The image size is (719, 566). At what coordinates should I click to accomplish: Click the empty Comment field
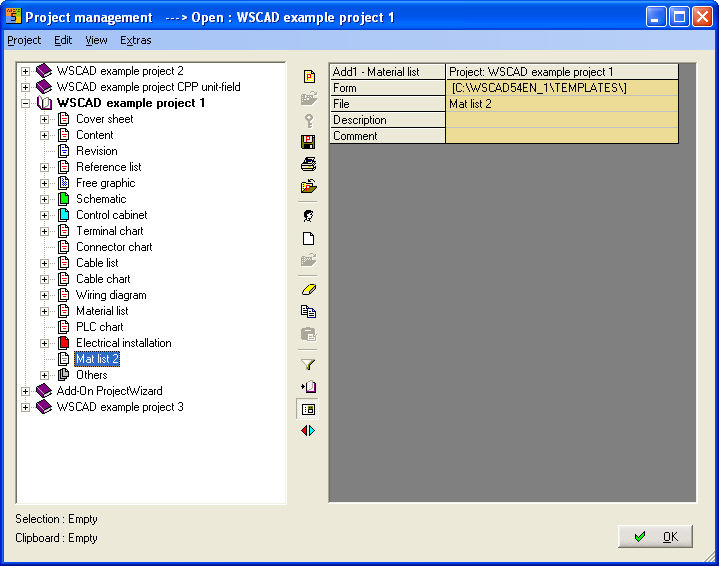click(x=562, y=136)
